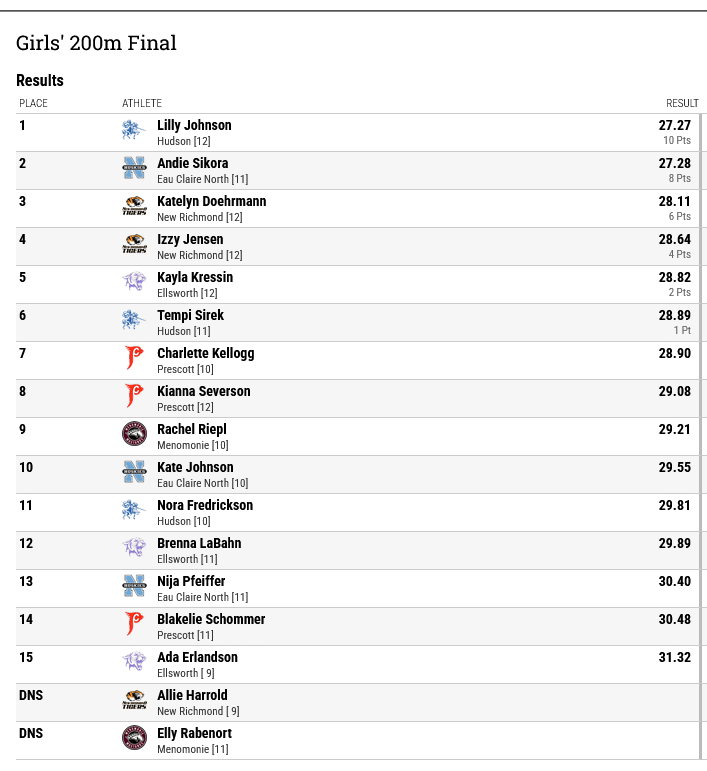Screen dimensions: 707x771
Task: Select Izzy Jensen's name link
Action: click(190, 239)
